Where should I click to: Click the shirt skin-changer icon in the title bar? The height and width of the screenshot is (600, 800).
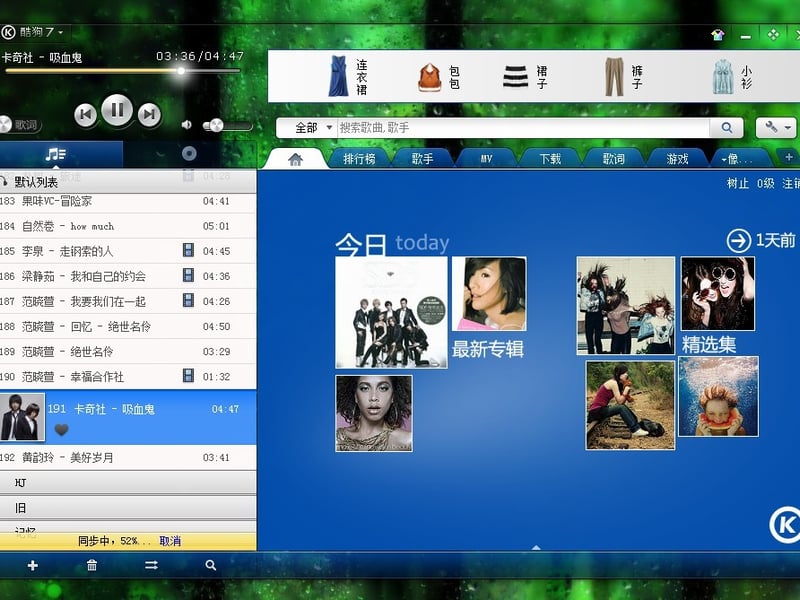[718, 35]
